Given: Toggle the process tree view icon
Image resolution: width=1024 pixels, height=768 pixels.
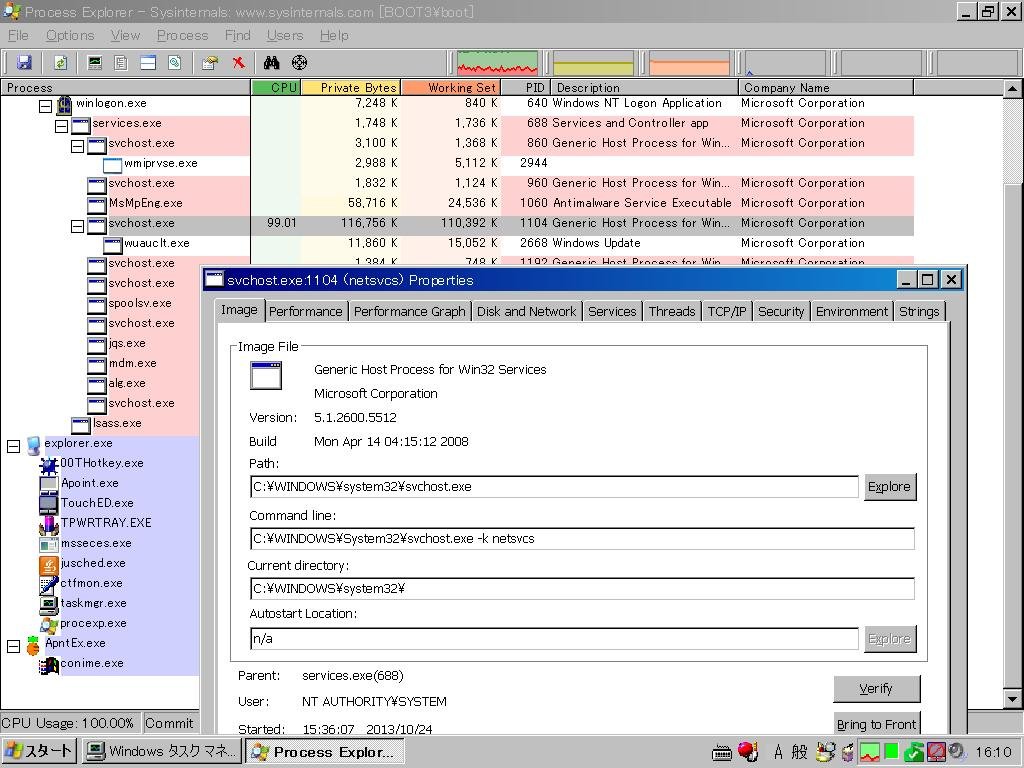Looking at the screenshot, I should tap(121, 63).
